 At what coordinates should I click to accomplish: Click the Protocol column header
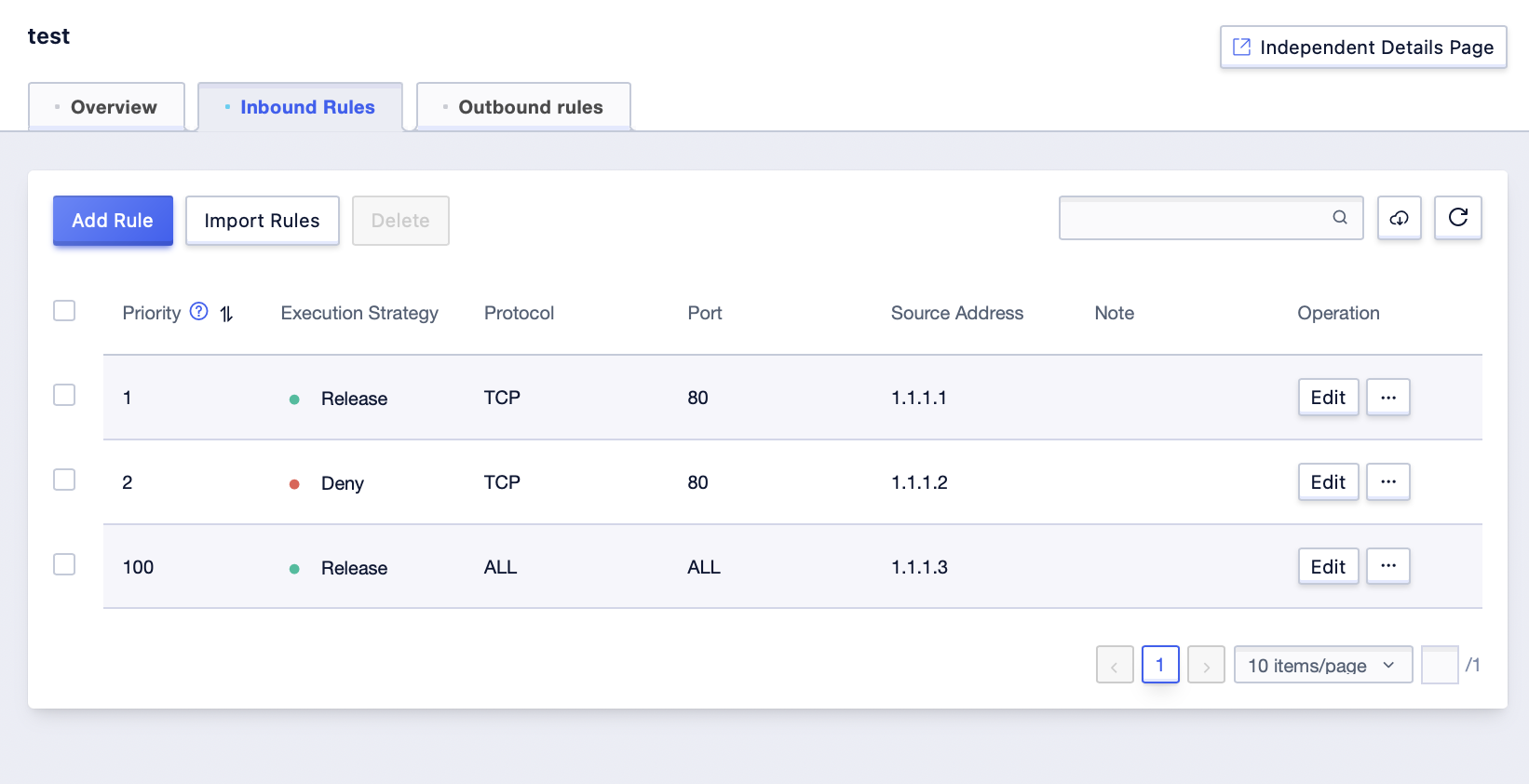tap(519, 313)
